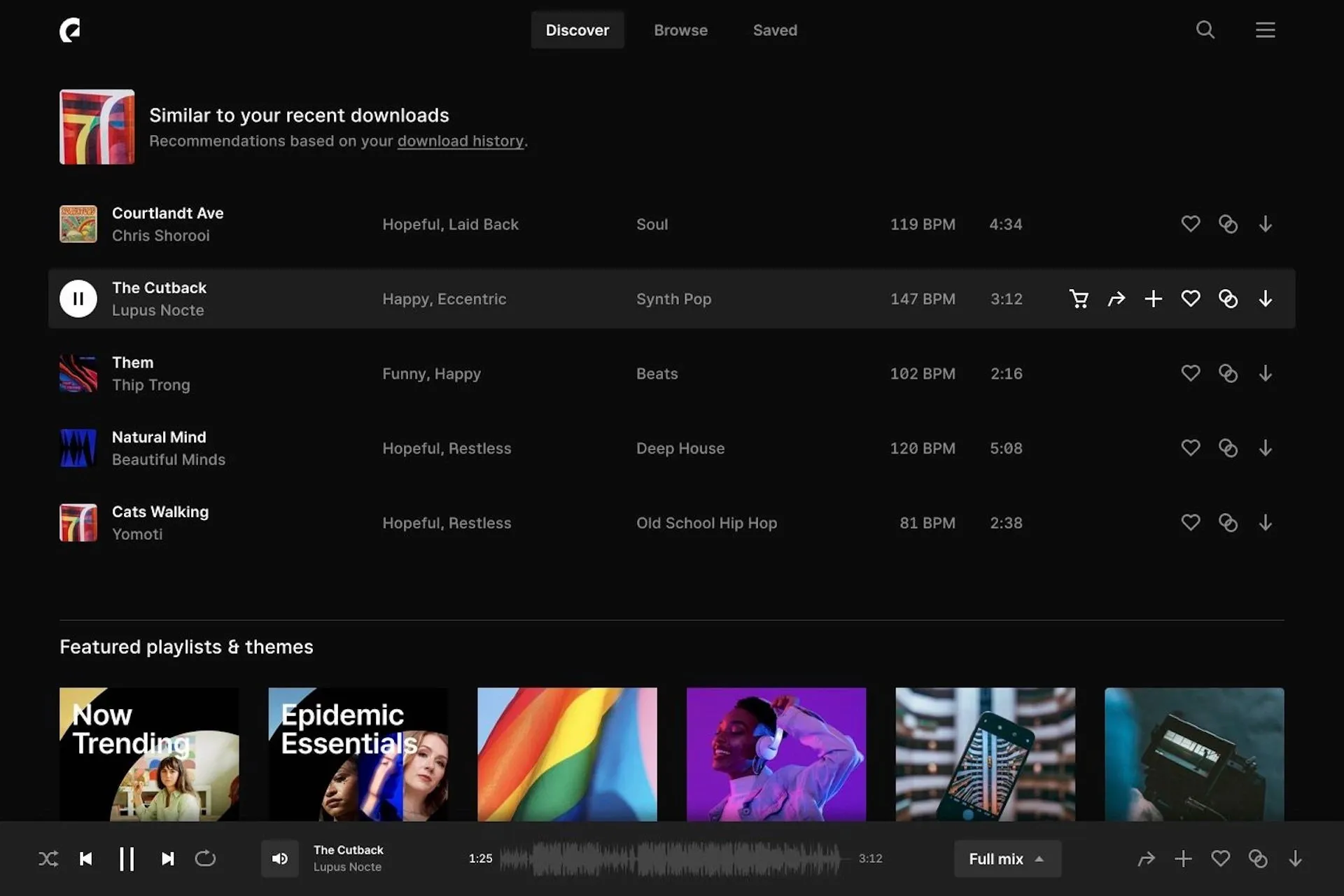Image resolution: width=1344 pixels, height=896 pixels.
Task: Like the track Them by Thip Trong
Action: tap(1191, 373)
